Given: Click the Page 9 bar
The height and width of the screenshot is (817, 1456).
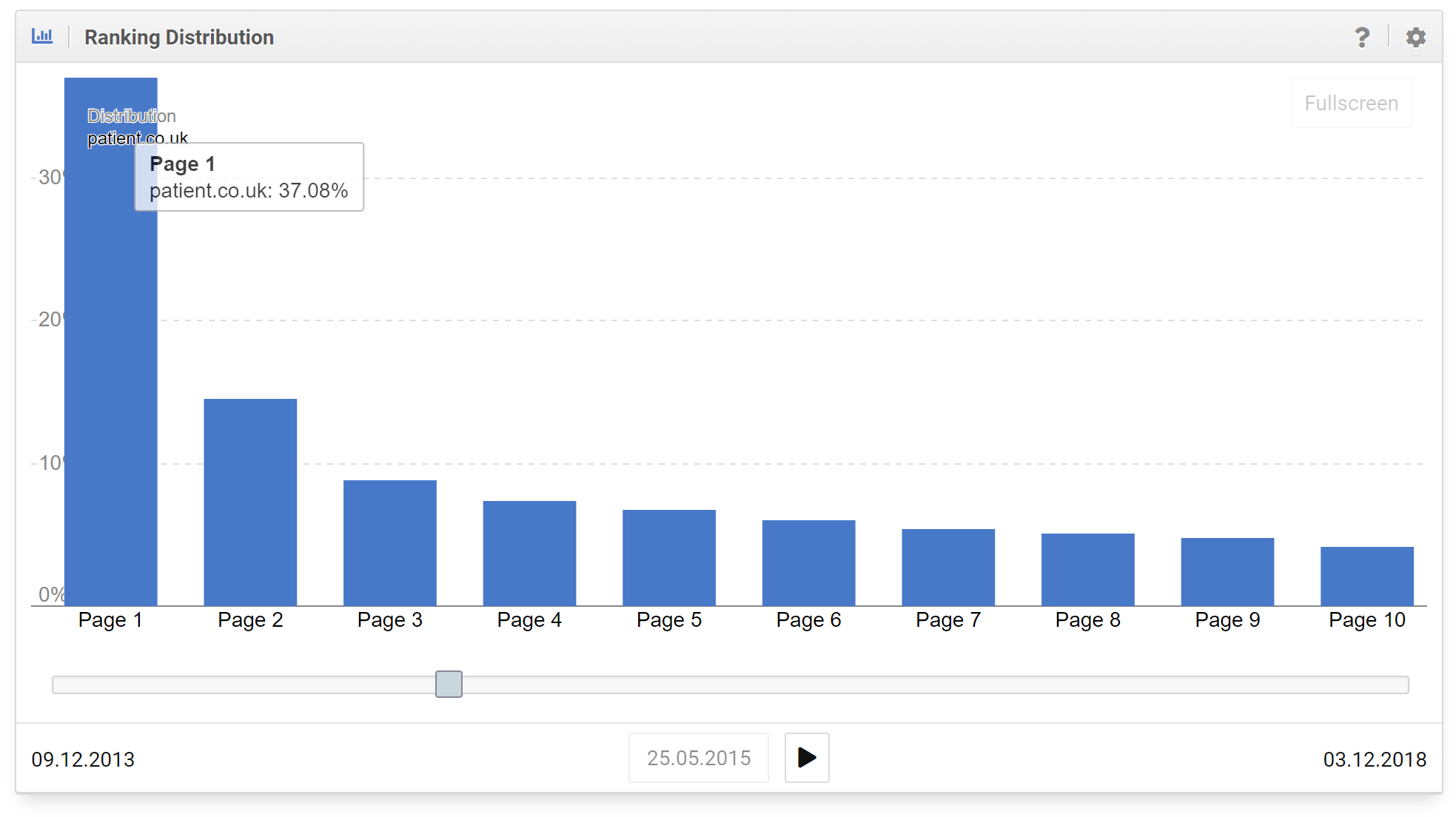Looking at the screenshot, I should click(1227, 572).
